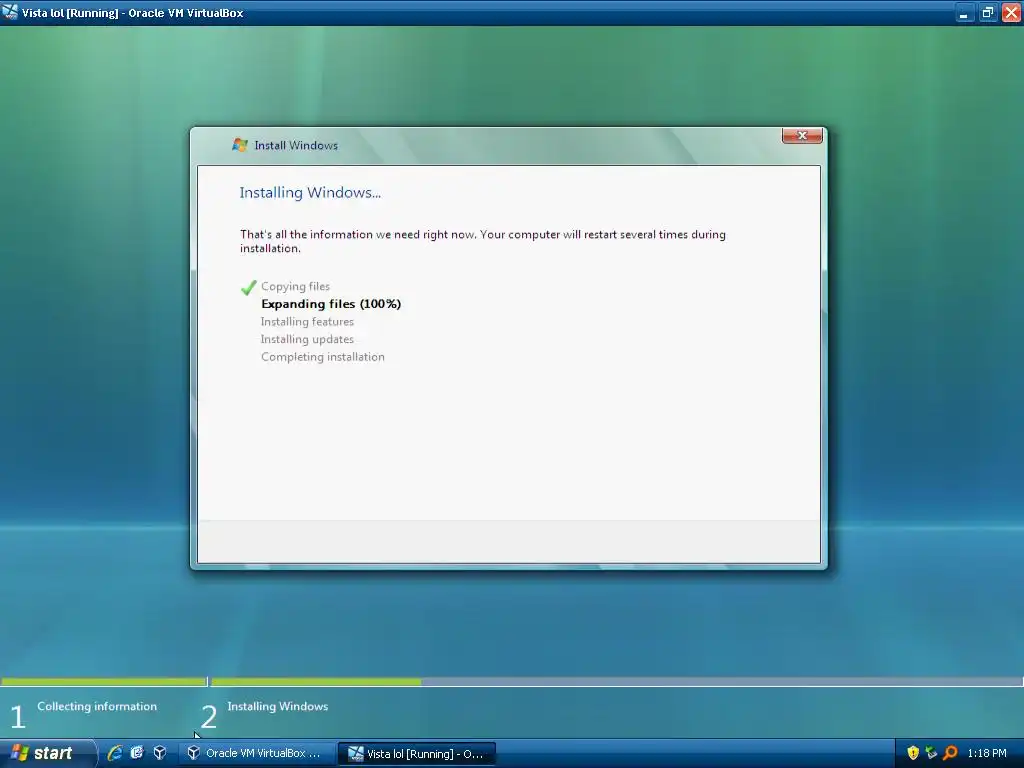This screenshot has height=768, width=1024.
Task: Click the Installing Windows stage progress bar
Action: click(x=616, y=681)
